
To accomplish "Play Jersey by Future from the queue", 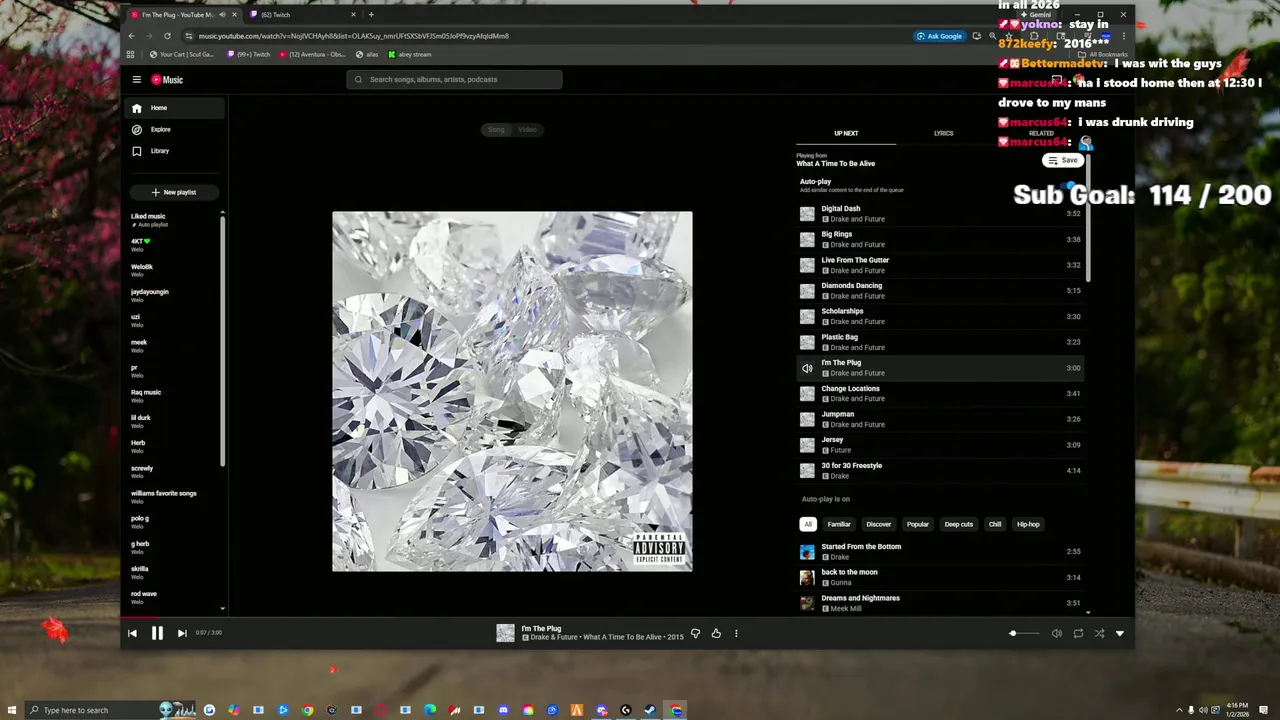I will click(940, 445).
